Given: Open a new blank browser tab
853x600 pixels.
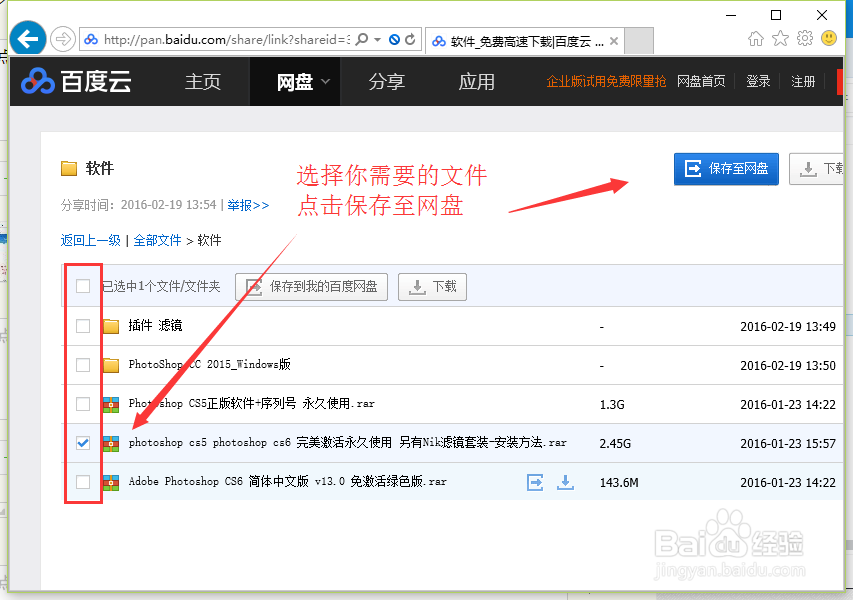Looking at the screenshot, I should tap(639, 41).
